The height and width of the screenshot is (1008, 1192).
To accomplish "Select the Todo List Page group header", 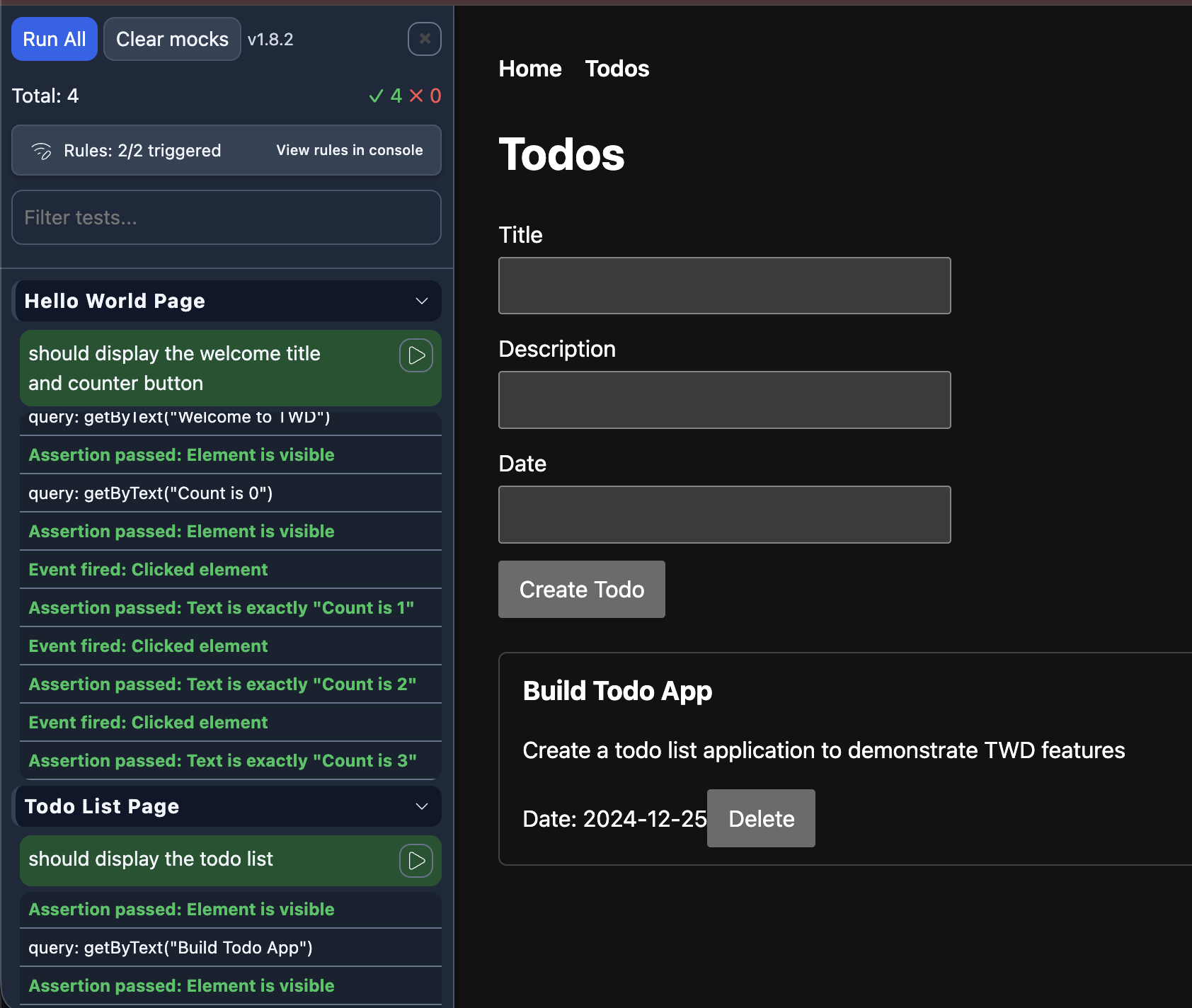I will pos(227,806).
